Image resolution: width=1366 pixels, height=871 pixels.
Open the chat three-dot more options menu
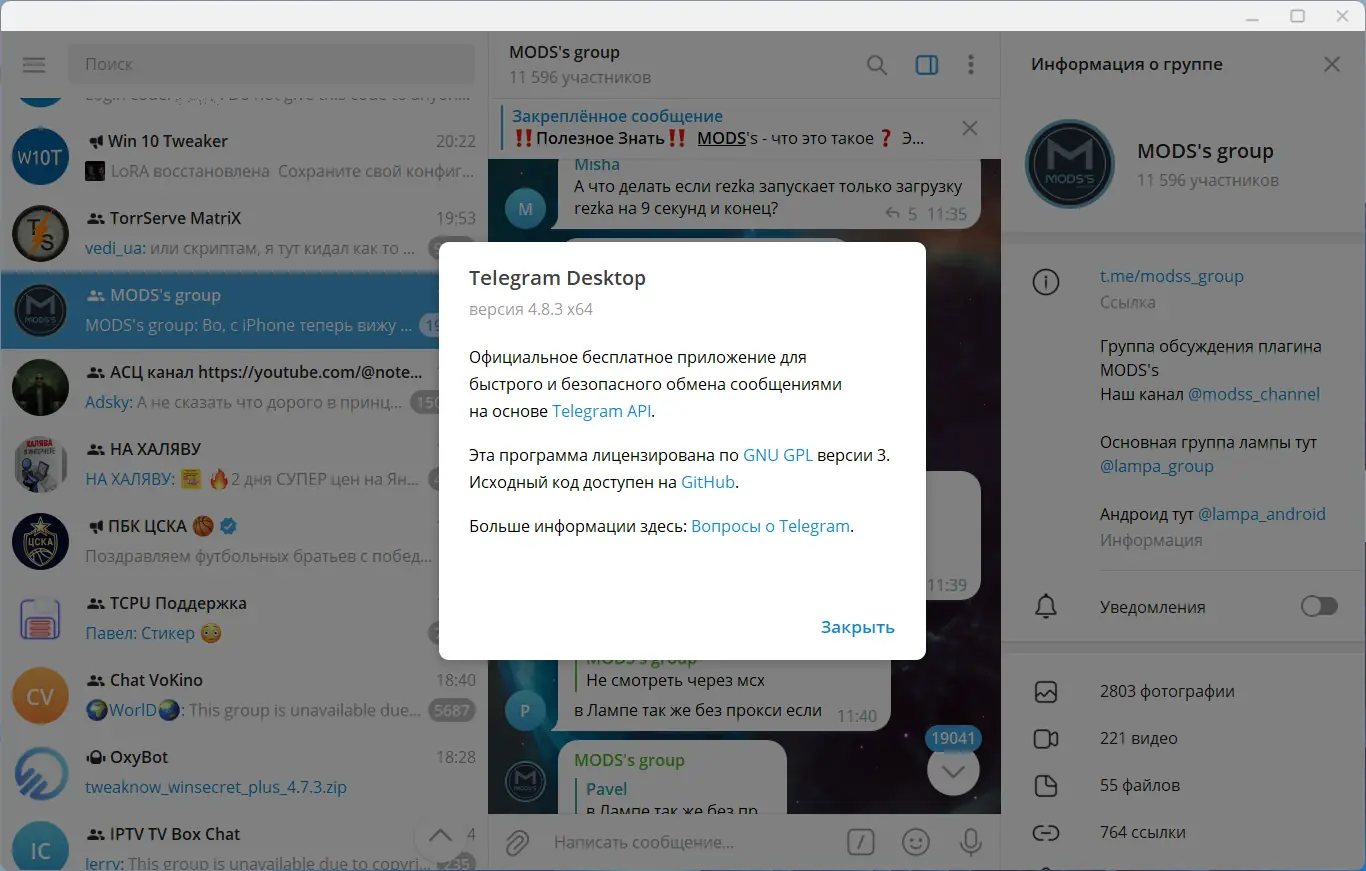(x=971, y=65)
